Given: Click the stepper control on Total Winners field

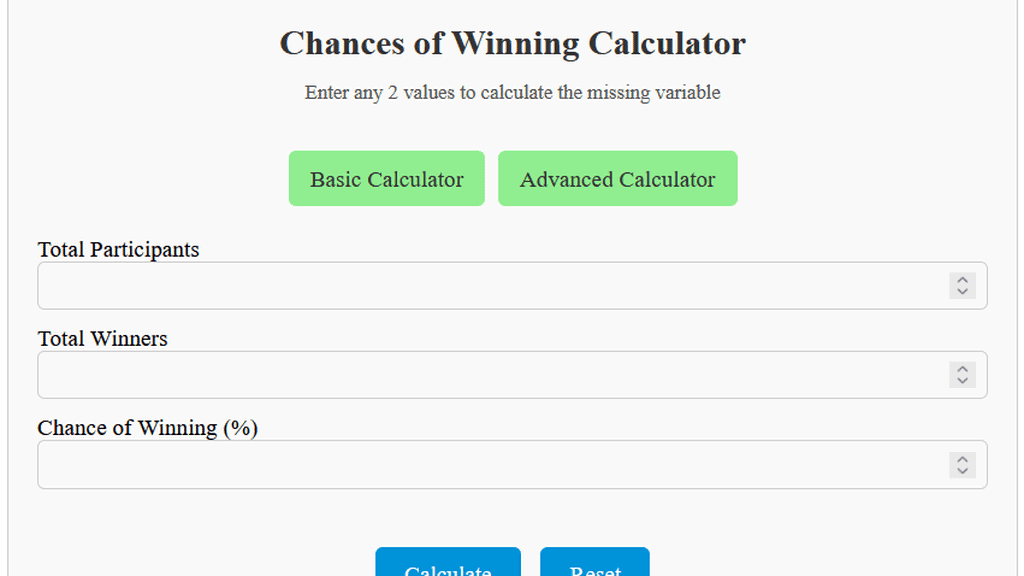Looking at the screenshot, I should pos(961,374).
